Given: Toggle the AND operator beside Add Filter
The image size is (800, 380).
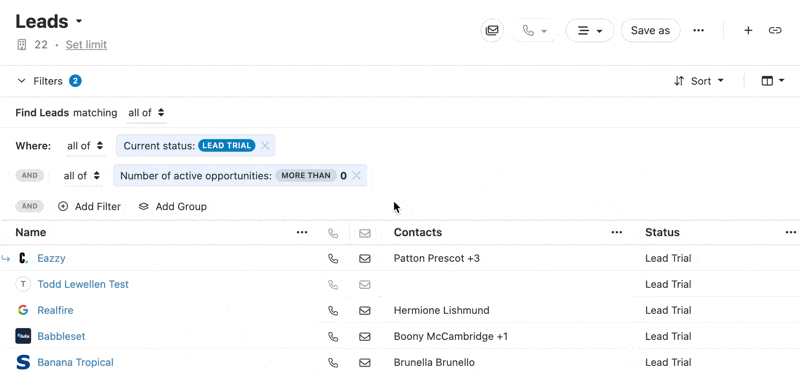Looking at the screenshot, I should point(30,207).
